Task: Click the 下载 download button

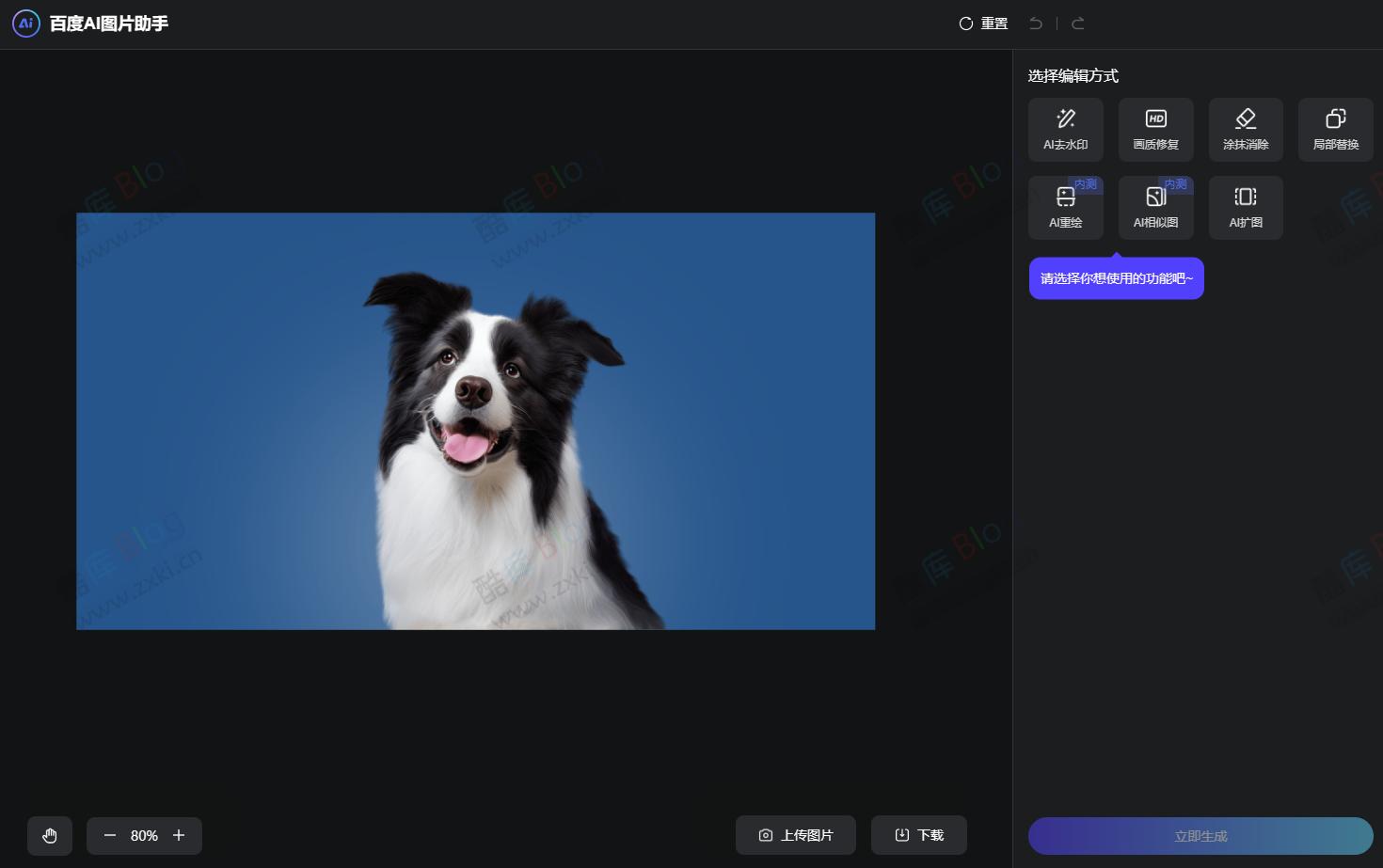Action: [919, 835]
